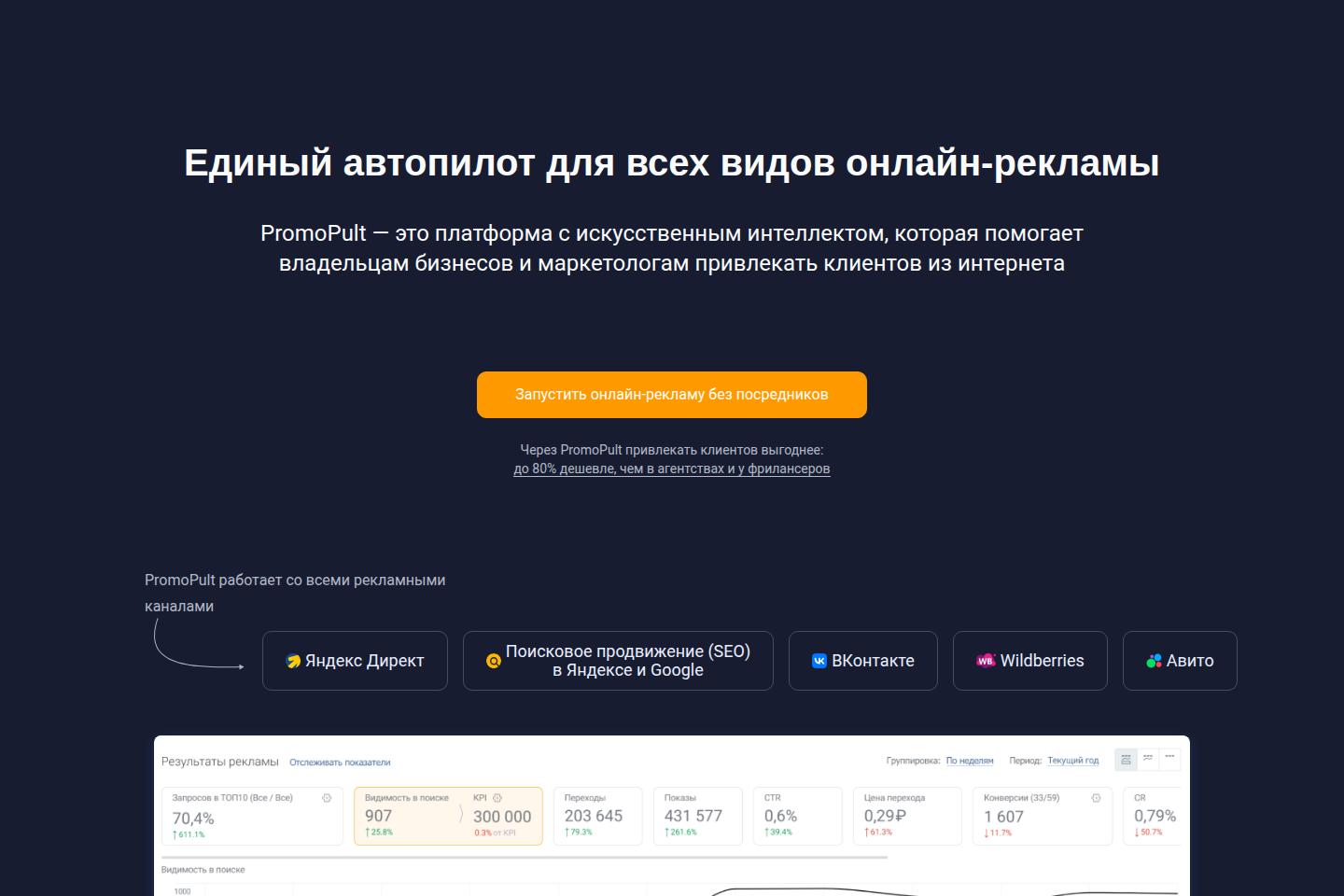Click the Видимость в поиске chart label
This screenshot has width=1344, height=896.
click(203, 870)
